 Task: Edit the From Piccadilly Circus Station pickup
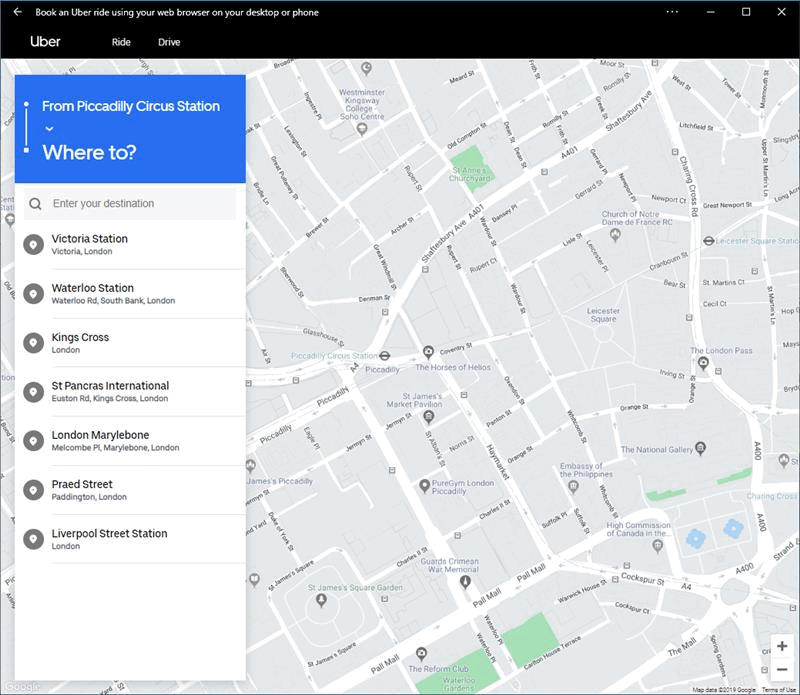click(131, 106)
